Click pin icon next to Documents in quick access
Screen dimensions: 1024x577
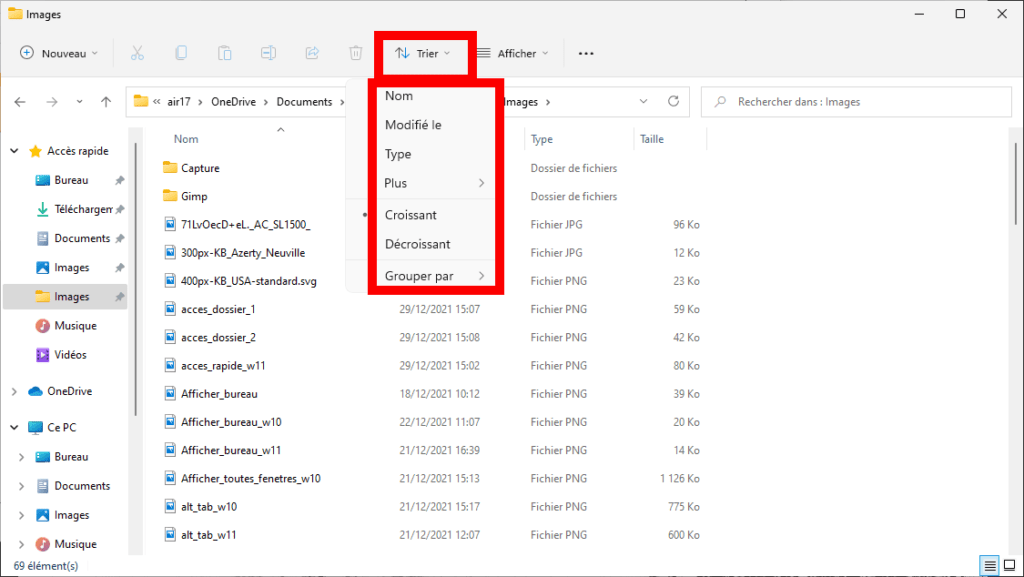pyautogui.click(x=120, y=239)
